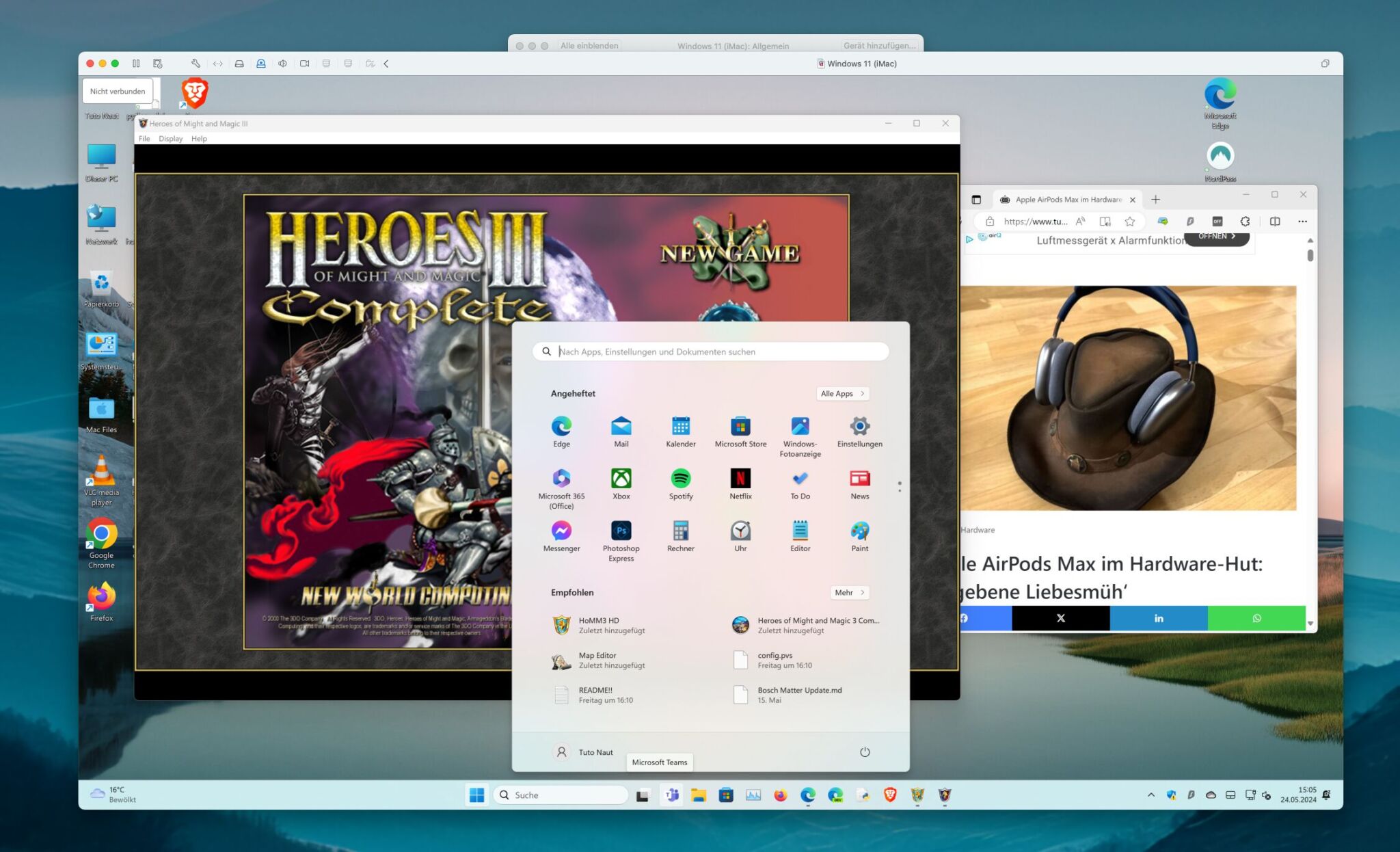This screenshot has height=852, width=1400.
Task: Launch Netflix from pinned apps
Action: pyautogui.click(x=740, y=484)
